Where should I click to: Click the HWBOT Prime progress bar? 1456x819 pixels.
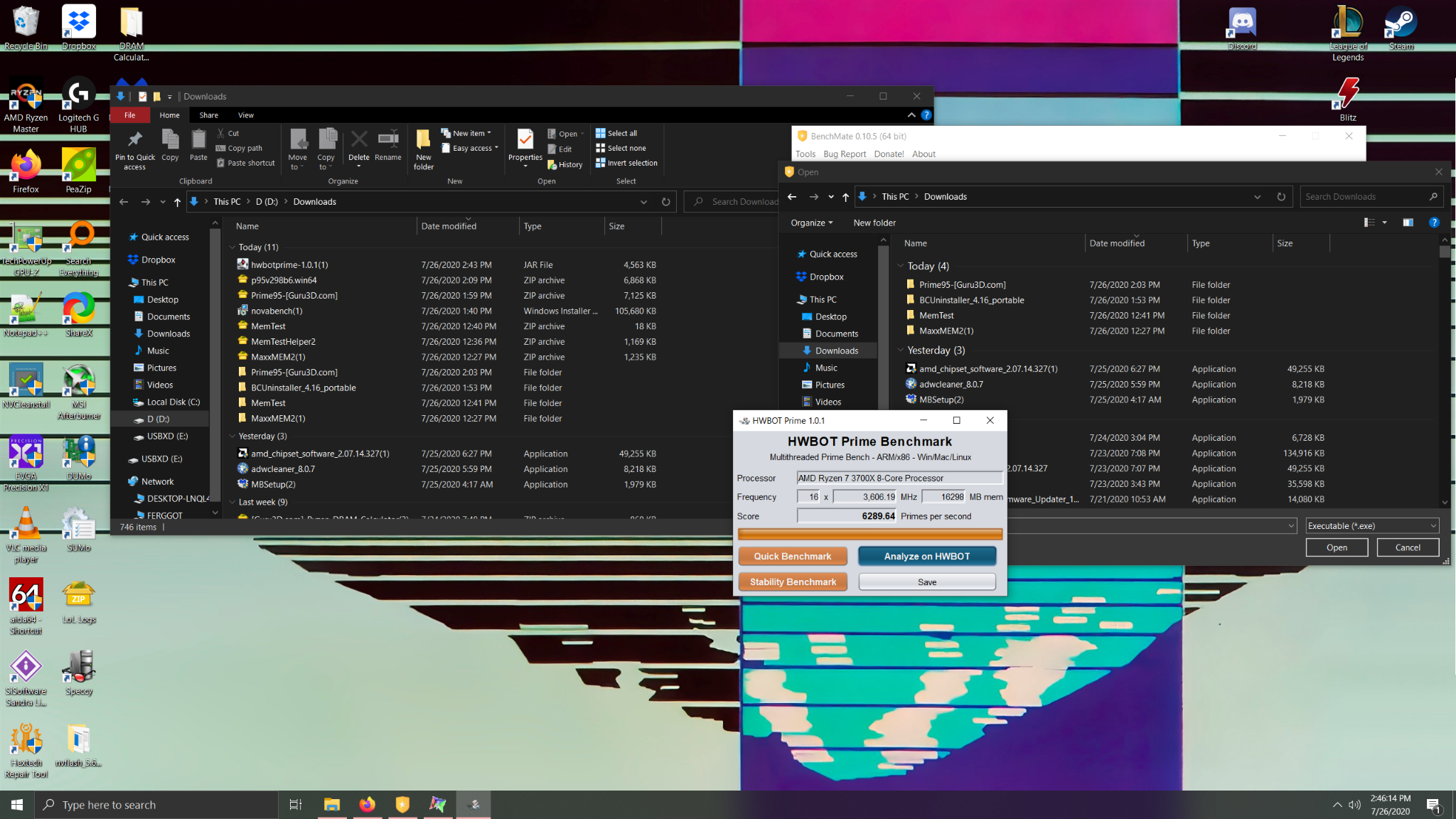(870, 534)
